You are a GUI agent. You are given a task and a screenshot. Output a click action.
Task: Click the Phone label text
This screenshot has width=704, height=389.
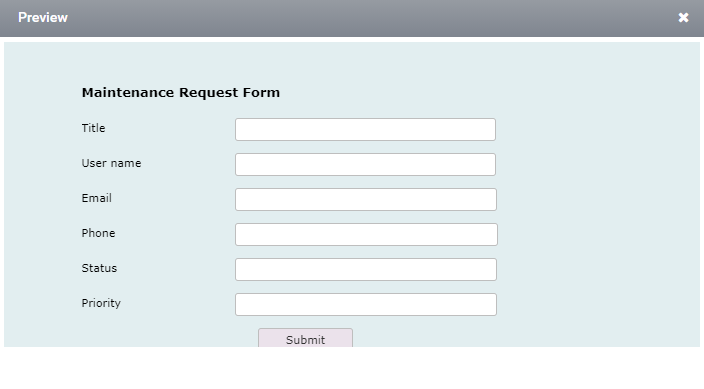pos(98,233)
